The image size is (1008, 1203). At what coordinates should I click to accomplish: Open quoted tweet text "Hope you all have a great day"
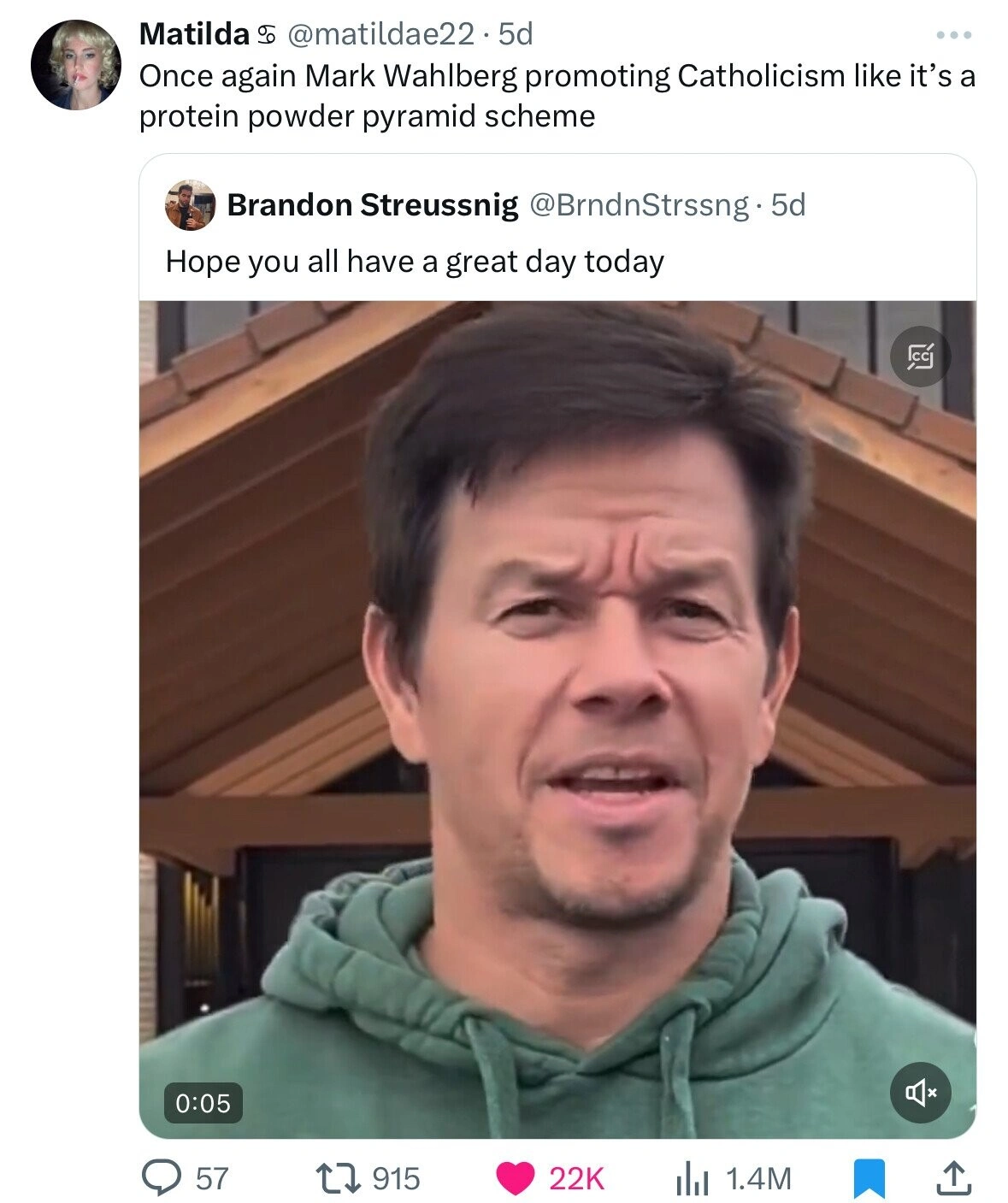pyautogui.click(x=415, y=261)
